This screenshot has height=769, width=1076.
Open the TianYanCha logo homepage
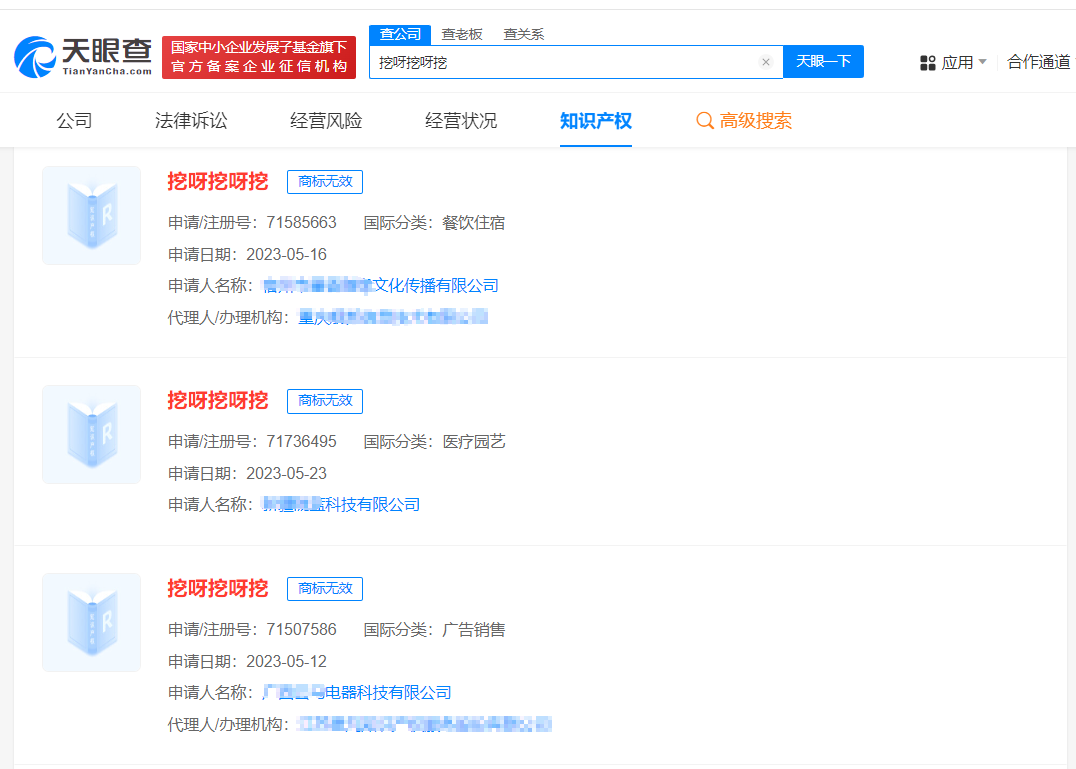[x=83, y=58]
